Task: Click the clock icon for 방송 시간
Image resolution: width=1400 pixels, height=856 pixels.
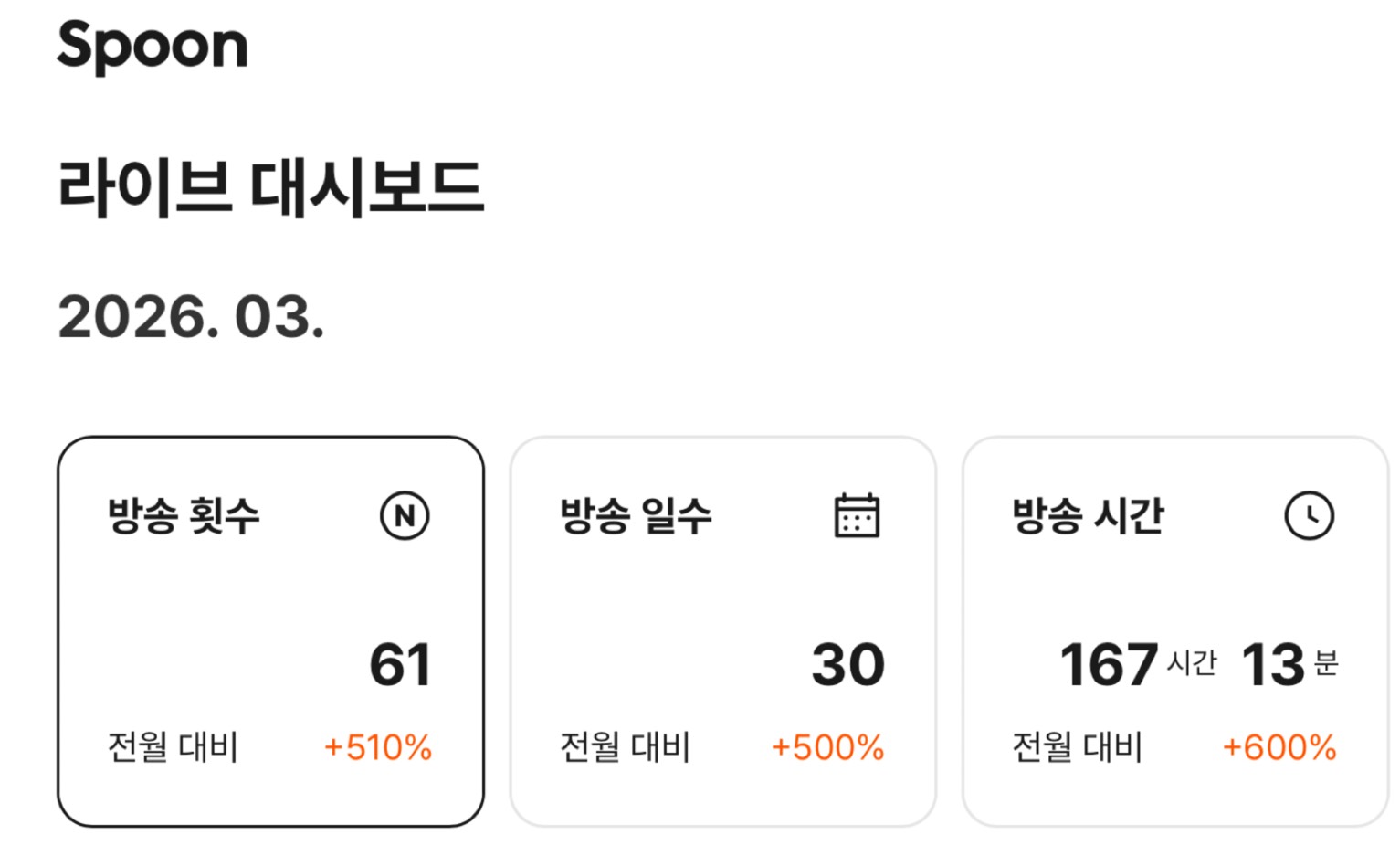Action: pos(1309,515)
